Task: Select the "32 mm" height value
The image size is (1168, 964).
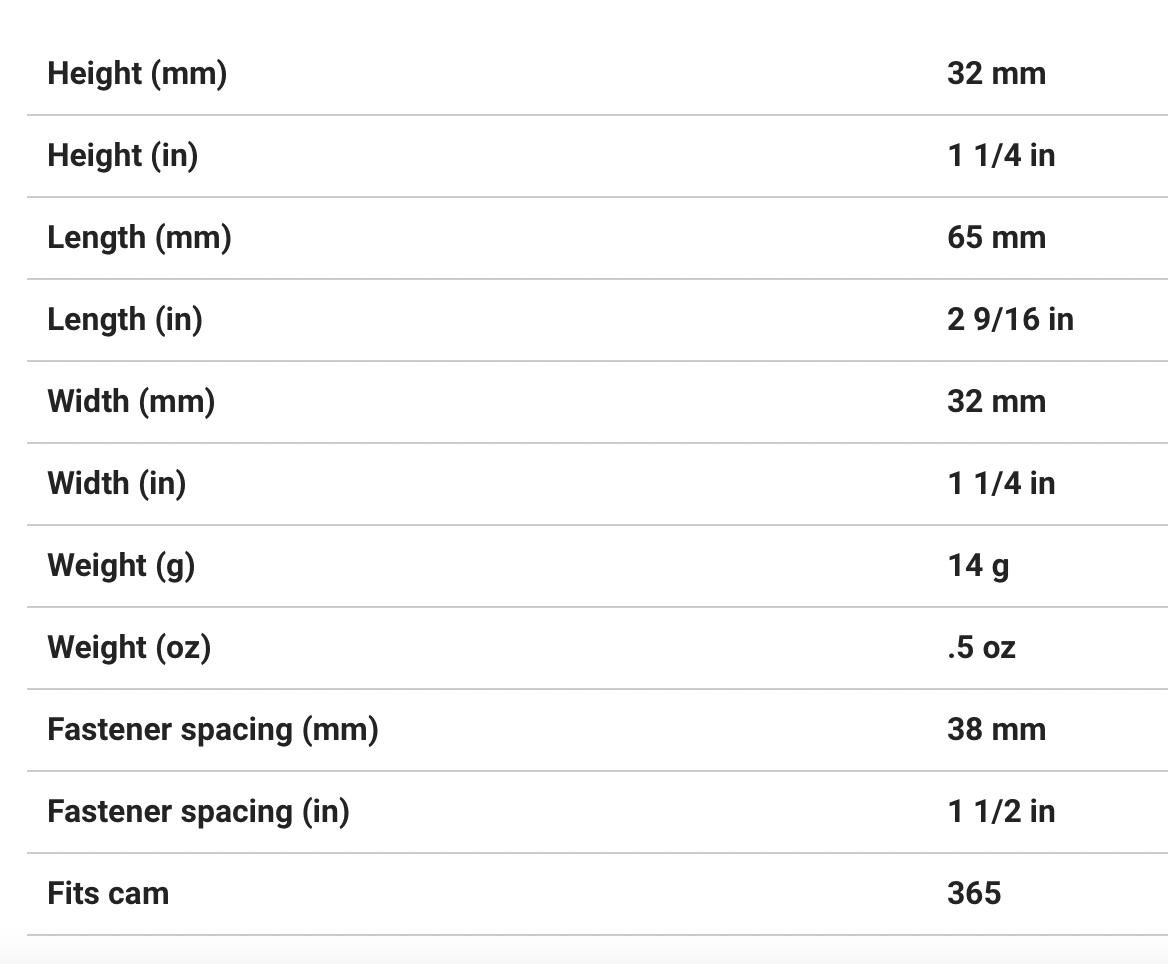Action: pos(996,74)
